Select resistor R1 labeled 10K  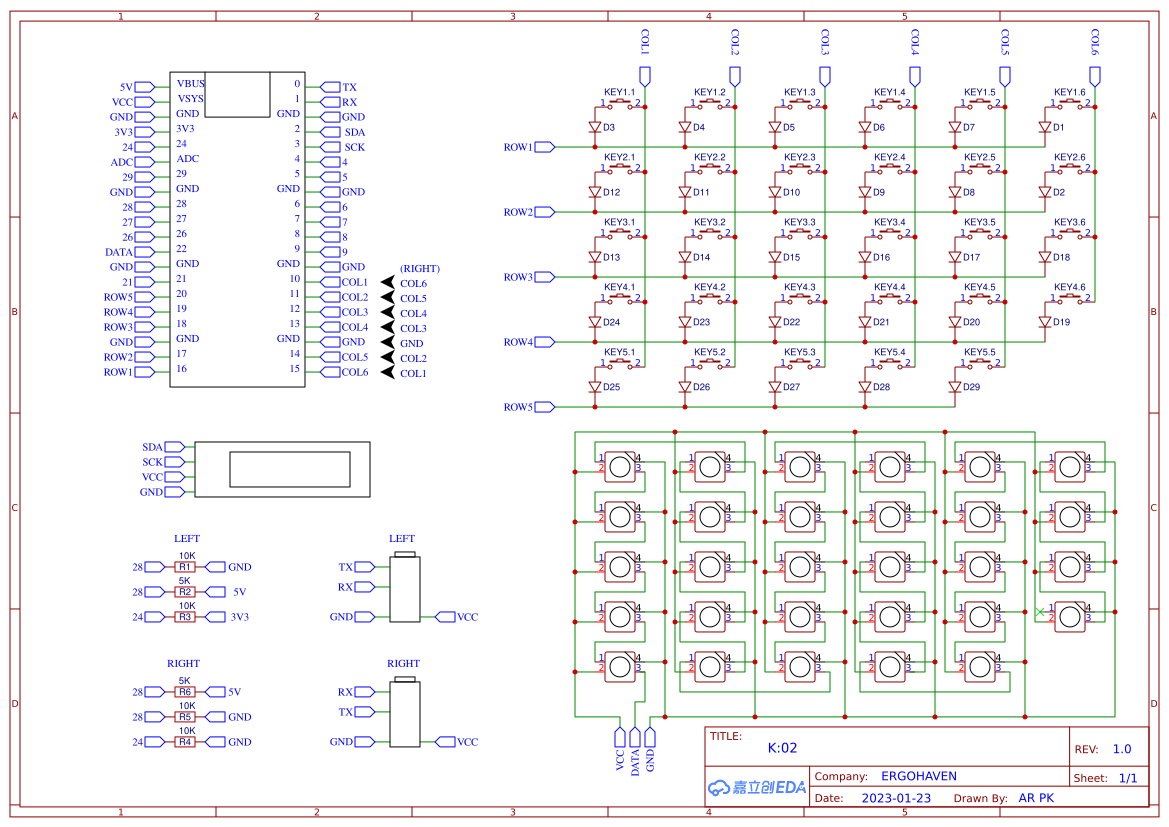pos(186,566)
